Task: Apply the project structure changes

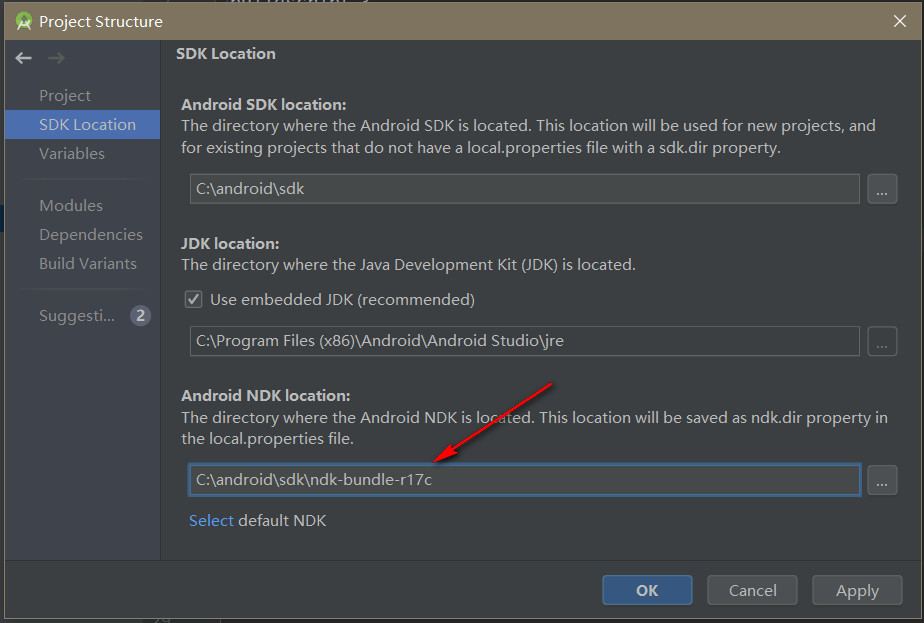Action: tap(857, 590)
